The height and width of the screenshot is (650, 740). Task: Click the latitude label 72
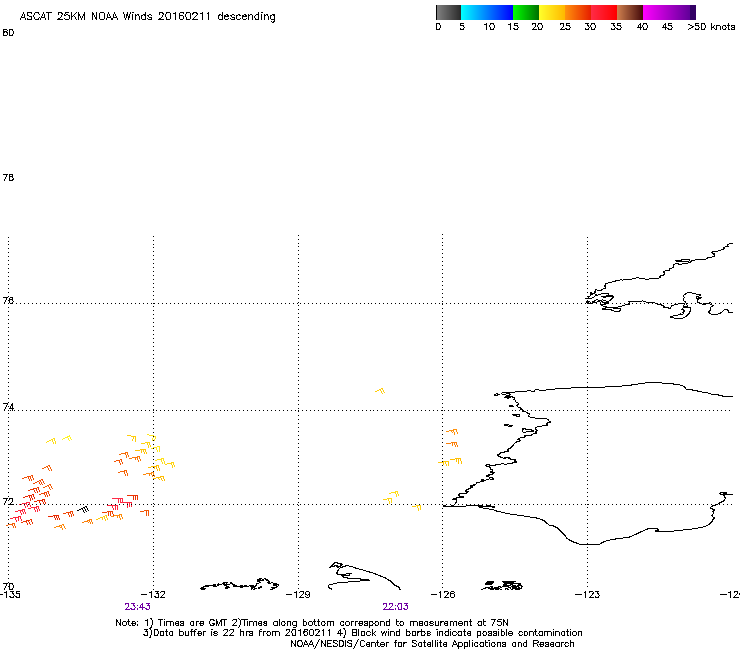click(x=8, y=501)
